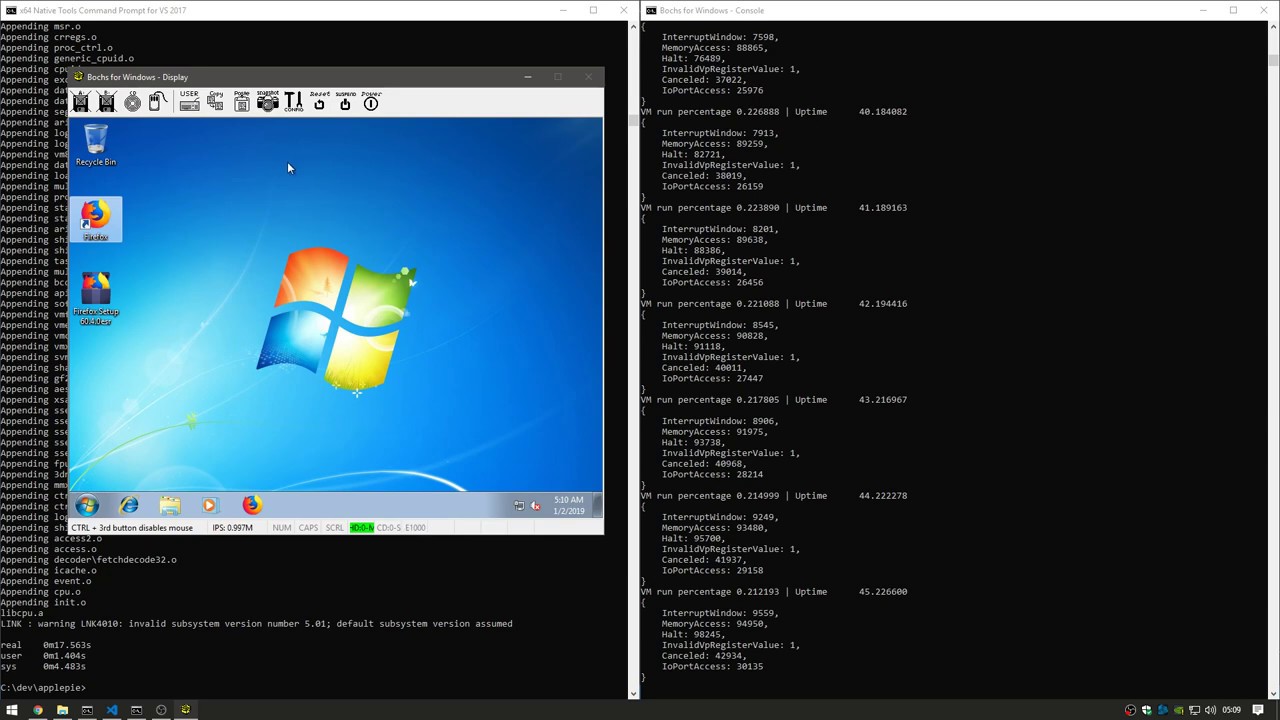Click the USER keyboard shortcut button in Bochs
Screen dimensions: 1280x720
(189, 101)
